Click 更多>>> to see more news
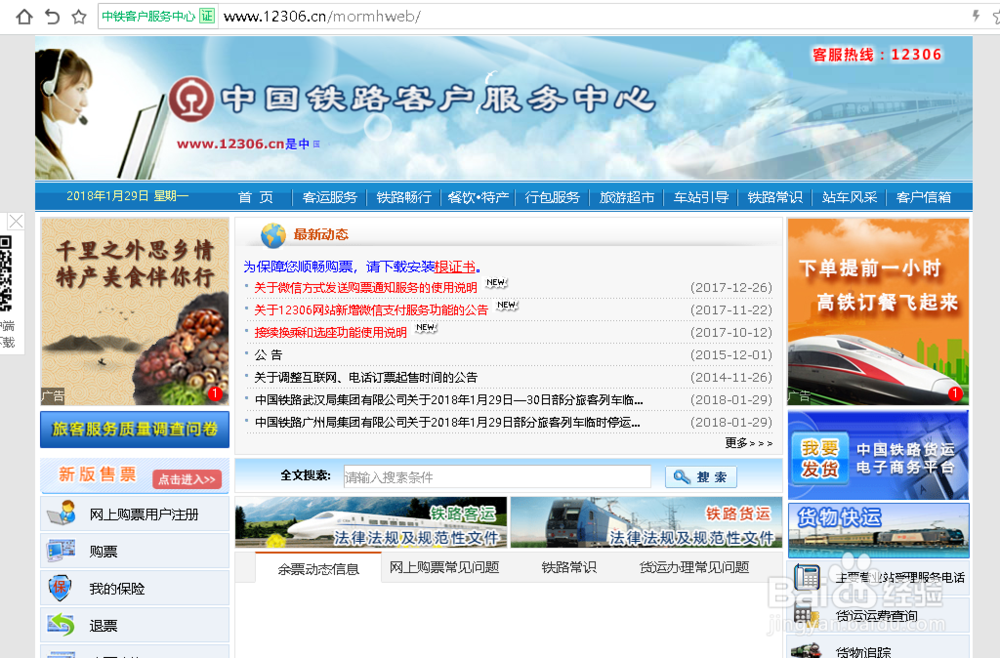 [749, 442]
